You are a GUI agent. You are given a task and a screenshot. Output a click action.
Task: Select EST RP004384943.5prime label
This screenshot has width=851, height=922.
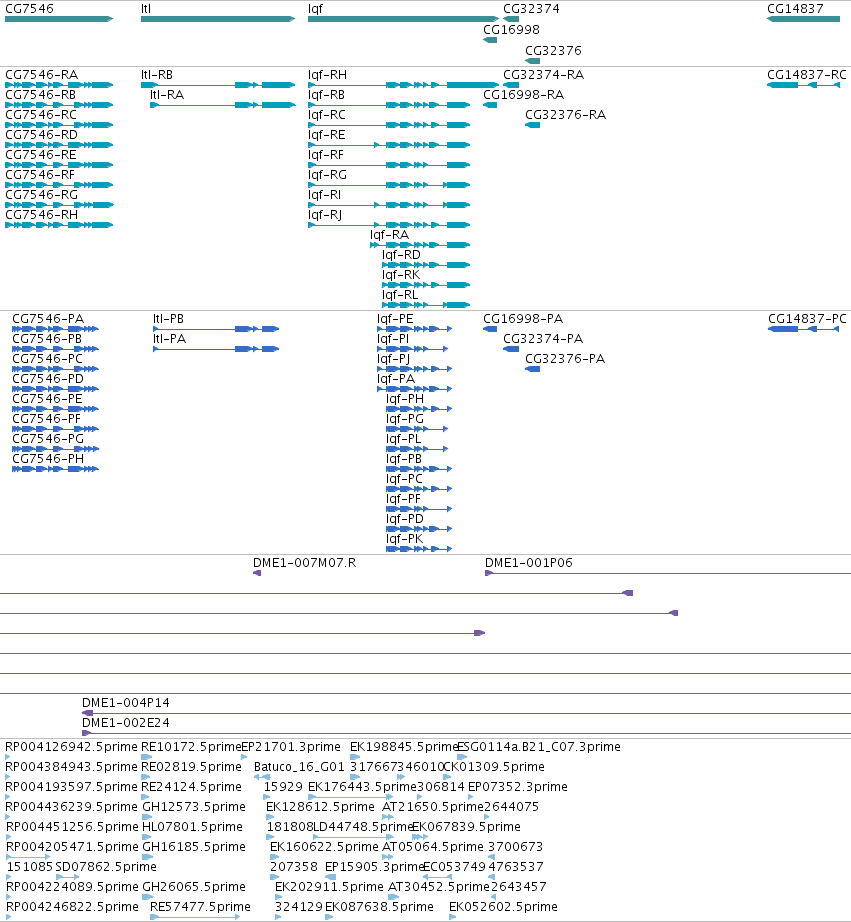(x=71, y=767)
